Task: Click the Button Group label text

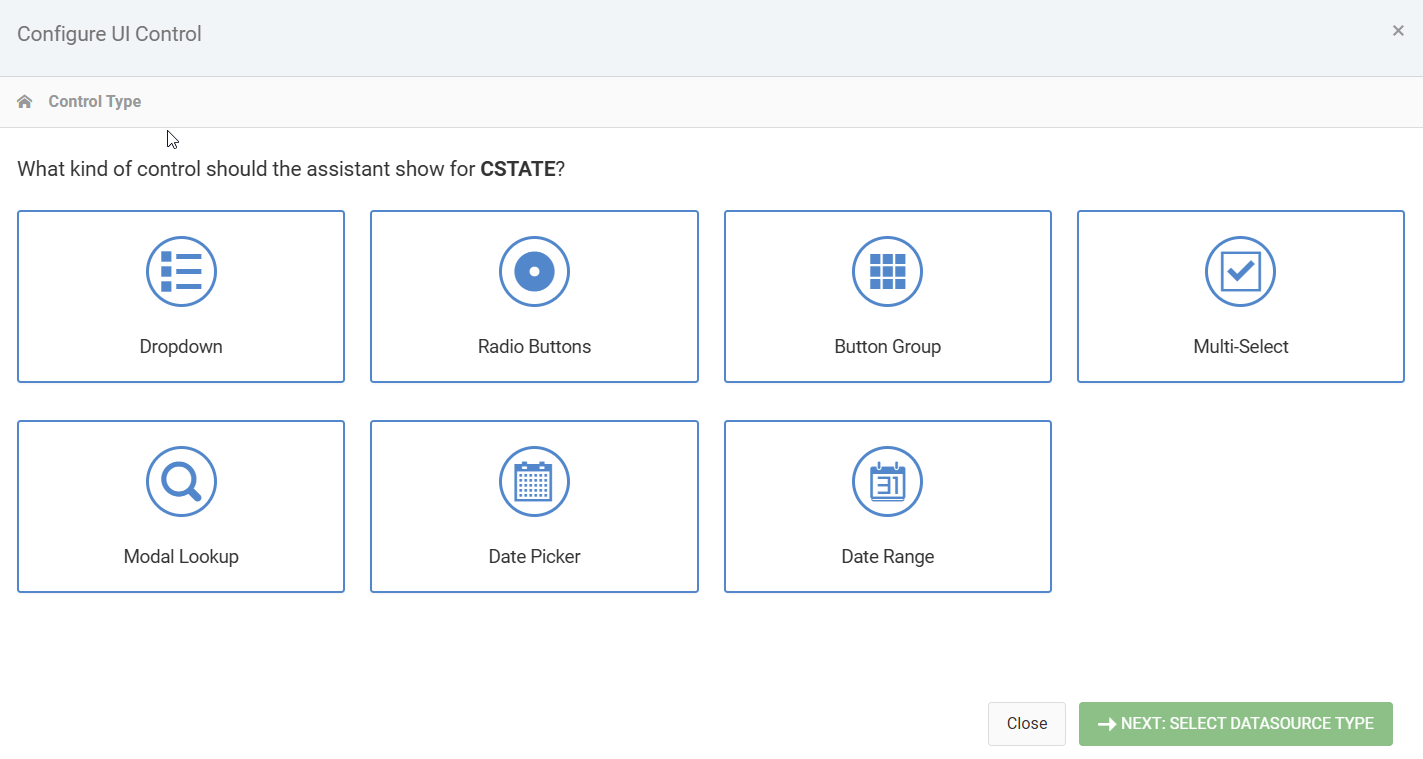Action: tap(887, 347)
